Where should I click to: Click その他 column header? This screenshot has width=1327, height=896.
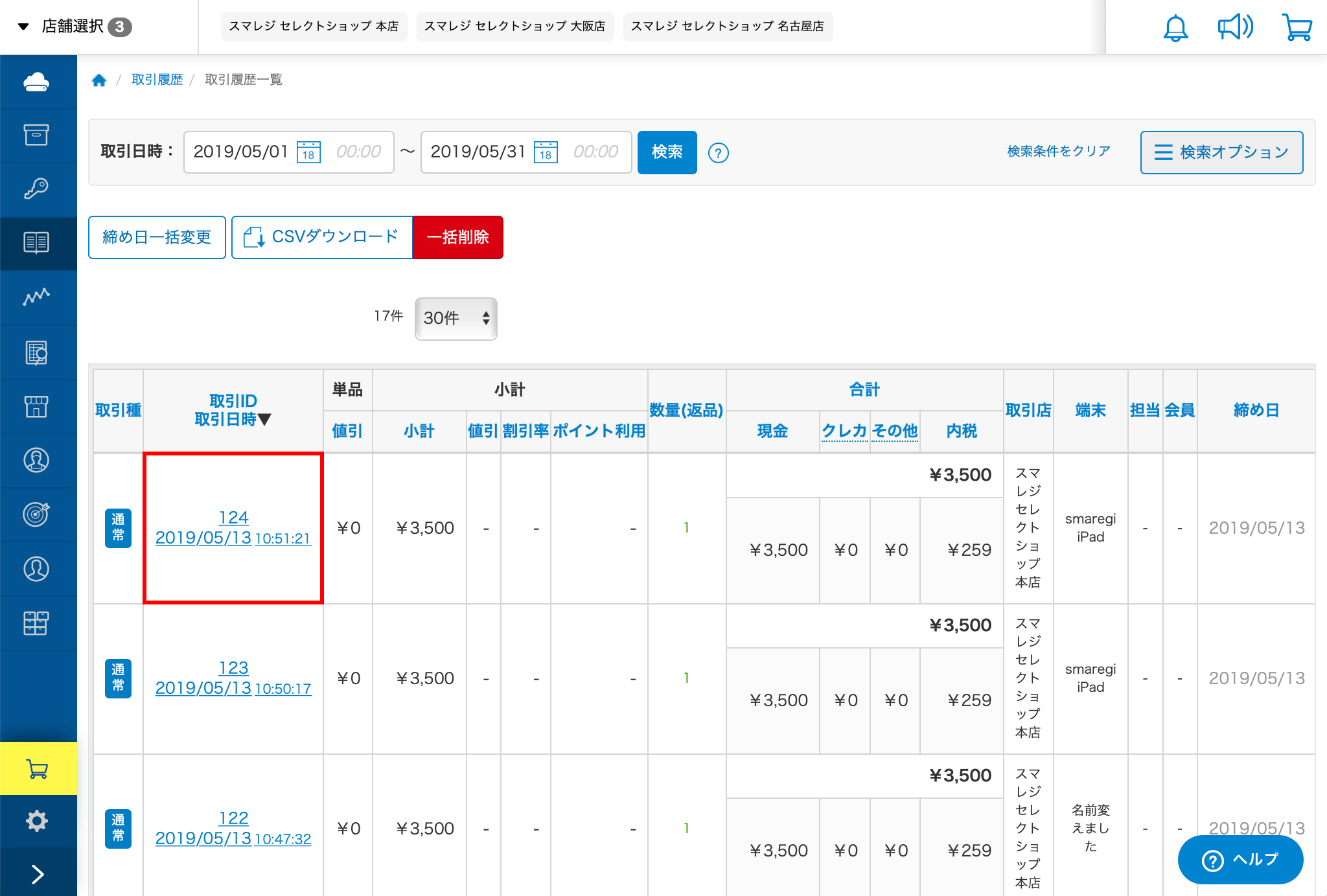(x=895, y=431)
